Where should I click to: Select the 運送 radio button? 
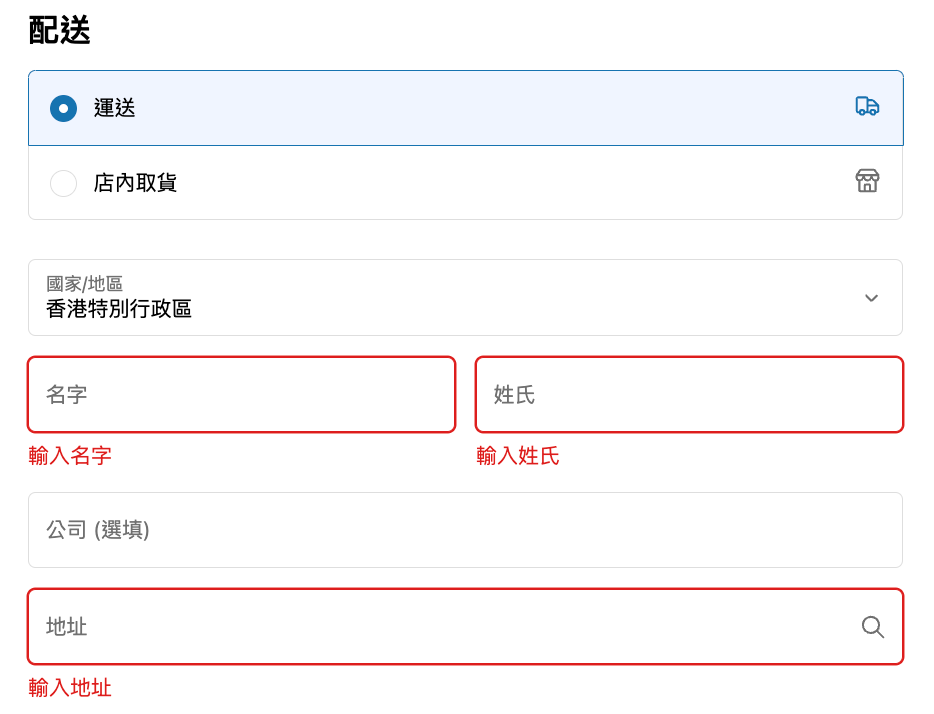pos(63,108)
